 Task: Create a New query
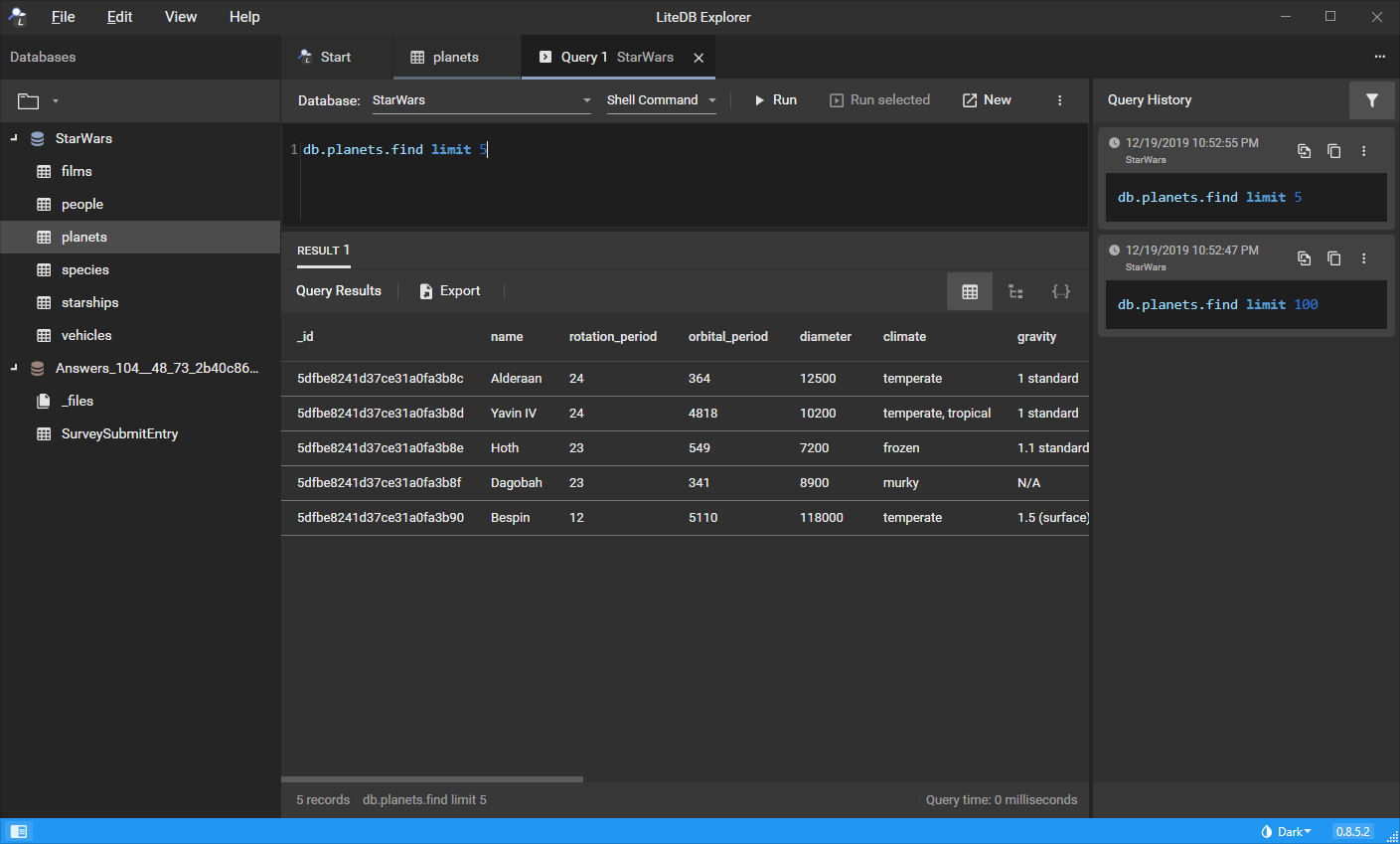pos(987,100)
